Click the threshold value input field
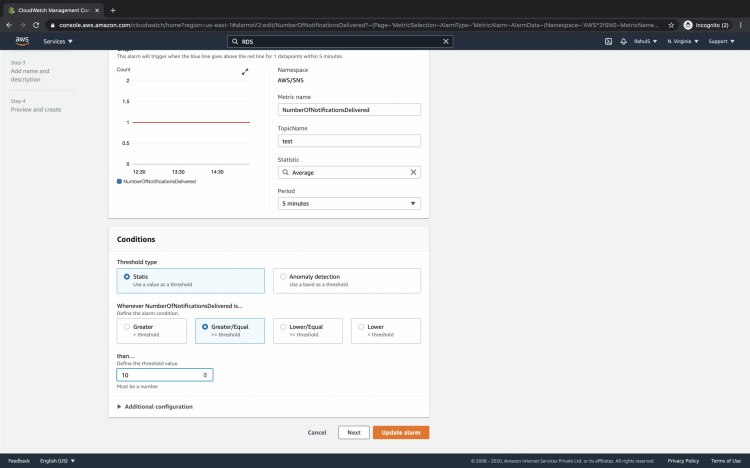Image resolution: width=750 pixels, height=468 pixels. pyautogui.click(x=160, y=375)
